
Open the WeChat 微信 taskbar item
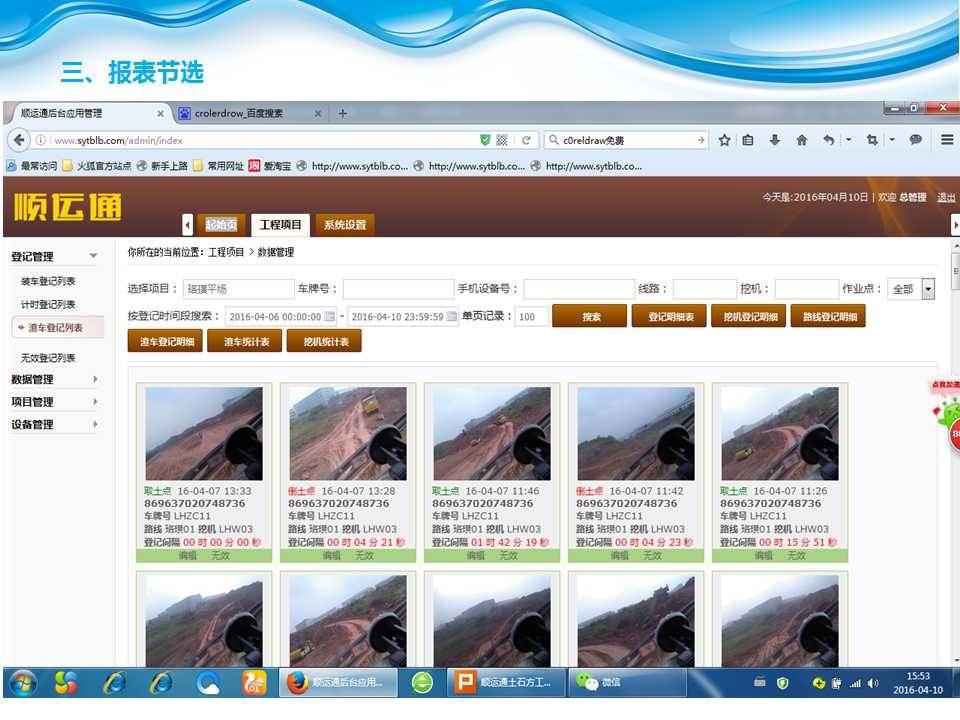tap(628, 683)
